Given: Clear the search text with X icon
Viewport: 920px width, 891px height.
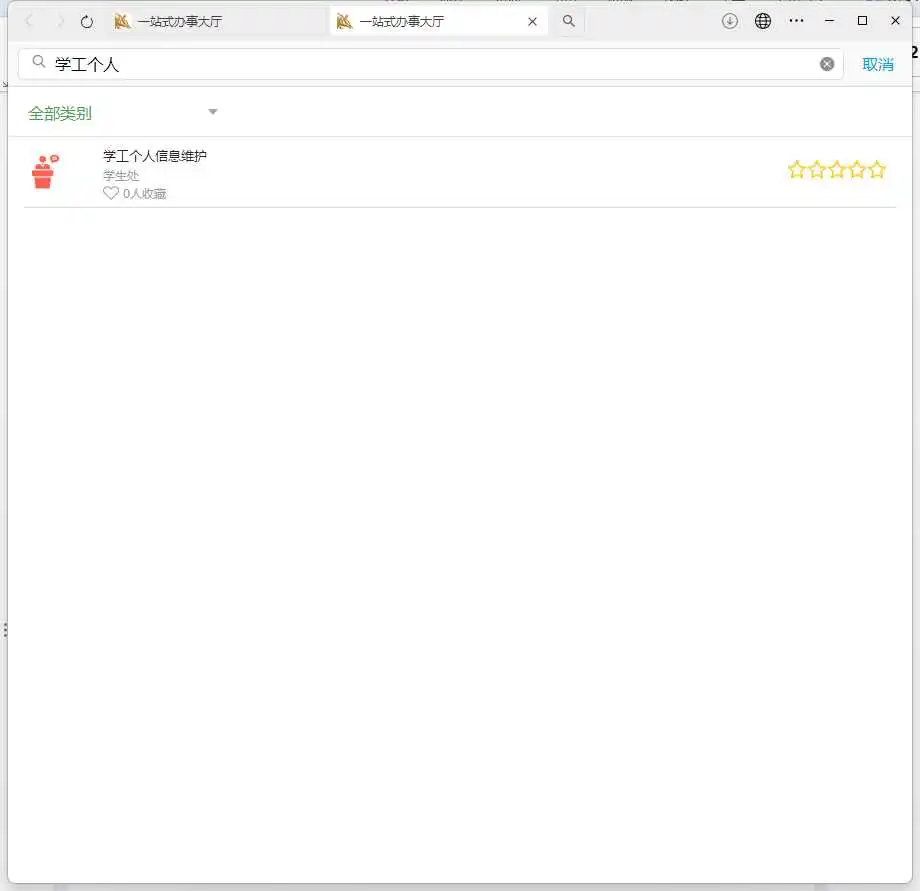Looking at the screenshot, I should pyautogui.click(x=827, y=64).
